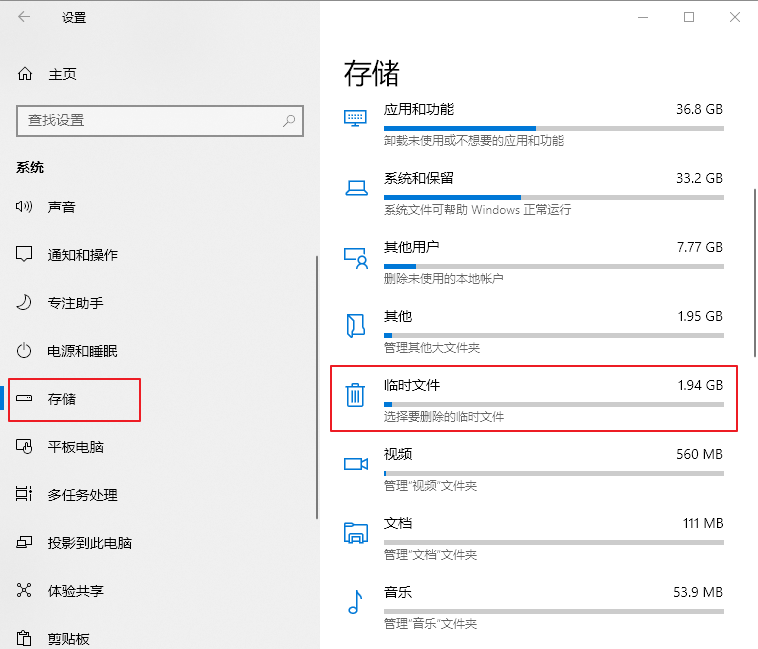Click the 应用和功能 storage usage bar
758x649 pixels.
click(x=554, y=129)
